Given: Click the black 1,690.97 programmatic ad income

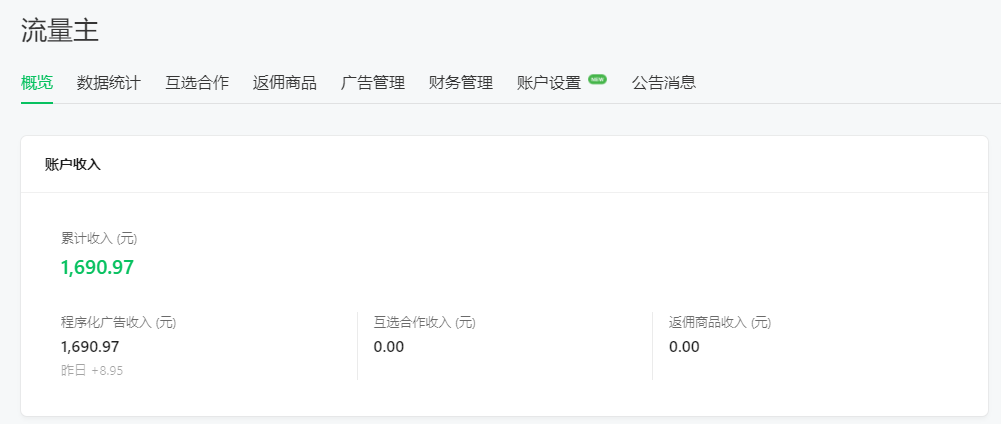Looking at the screenshot, I should point(90,347).
